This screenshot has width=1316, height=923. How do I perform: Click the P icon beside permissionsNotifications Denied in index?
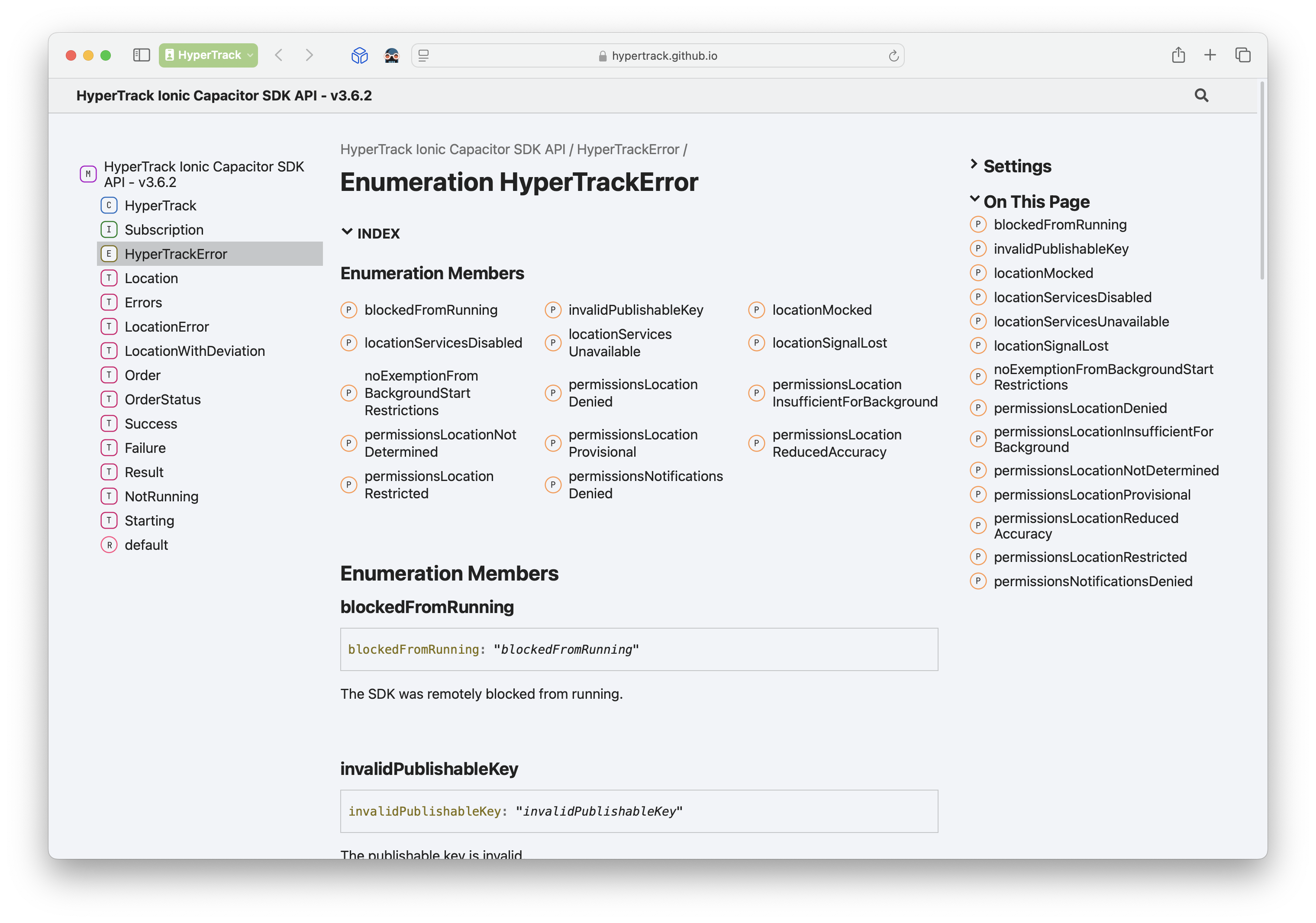552,485
